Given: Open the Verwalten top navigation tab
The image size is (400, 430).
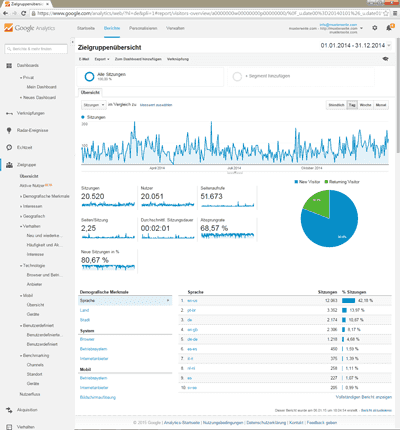Looking at the screenshot, I should click(175, 28).
